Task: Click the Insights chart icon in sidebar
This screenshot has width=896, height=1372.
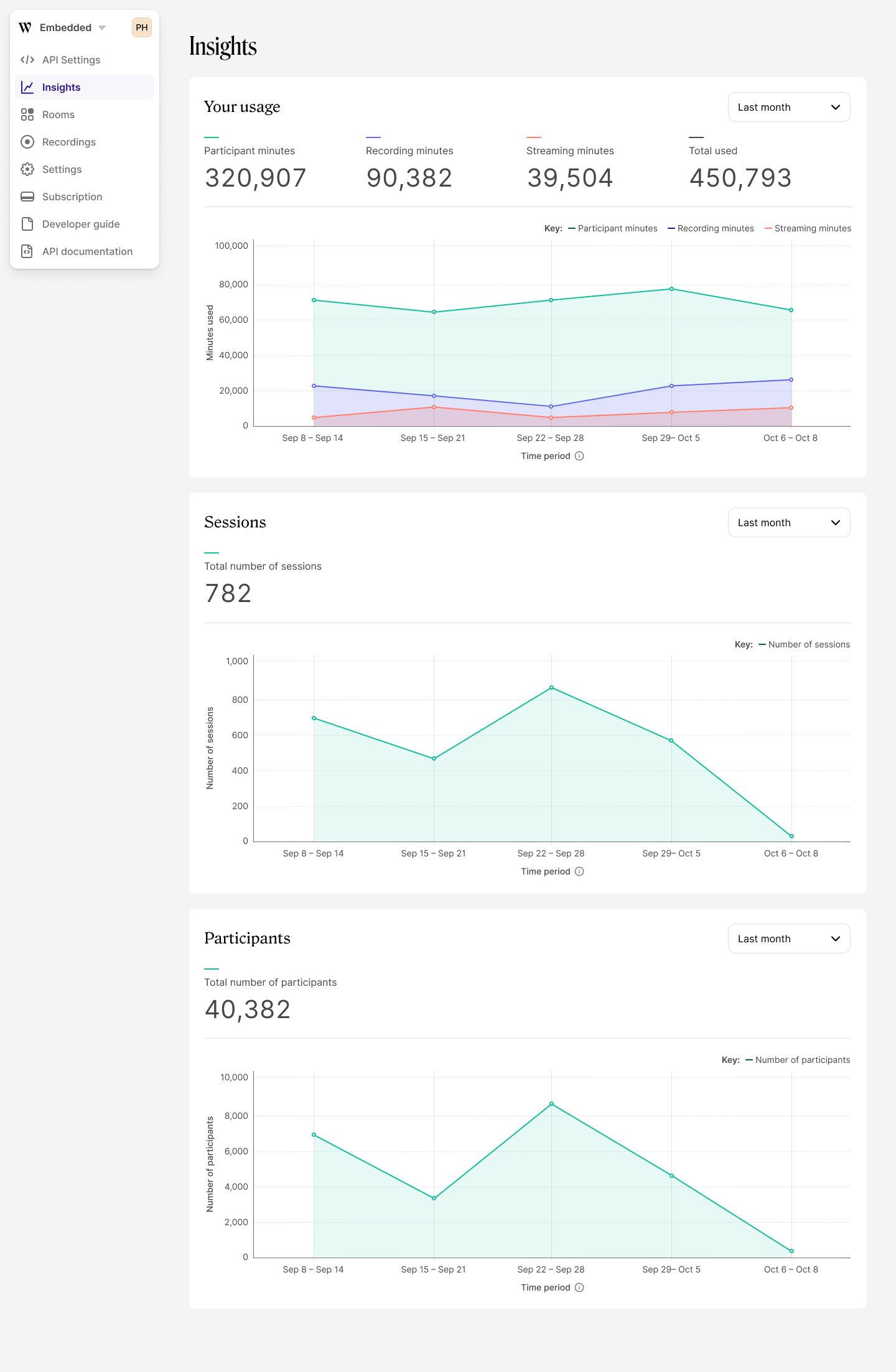Action: coord(27,87)
